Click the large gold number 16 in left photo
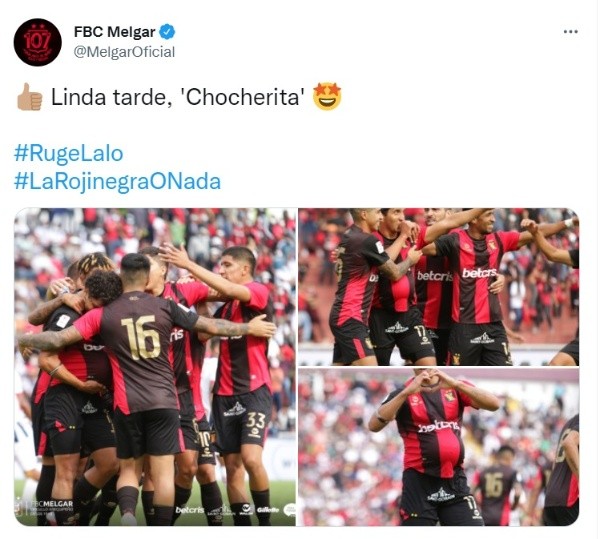Viewport: 600px width, 539px height. (x=140, y=338)
